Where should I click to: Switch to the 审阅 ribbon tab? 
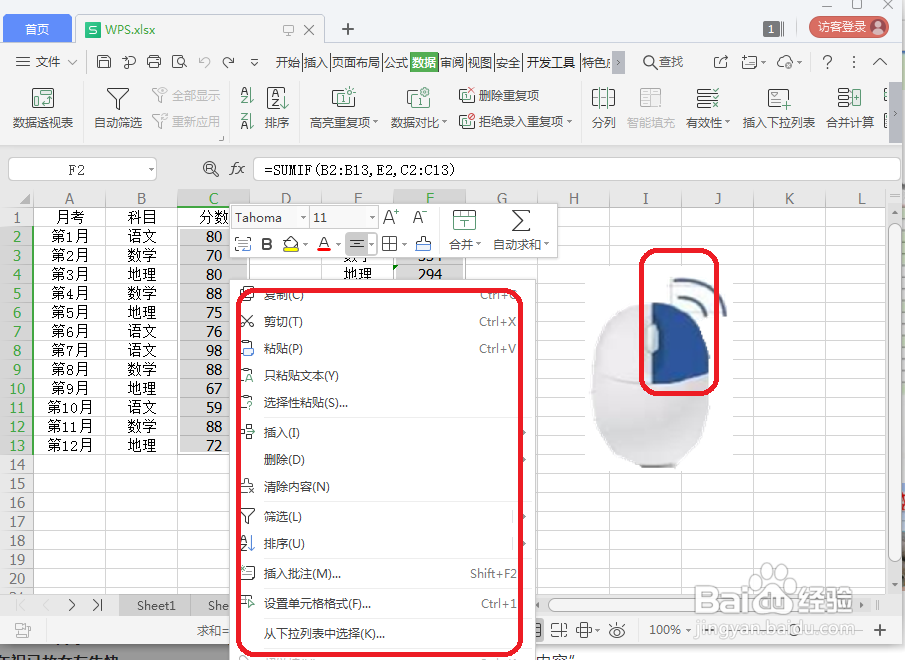(x=452, y=62)
